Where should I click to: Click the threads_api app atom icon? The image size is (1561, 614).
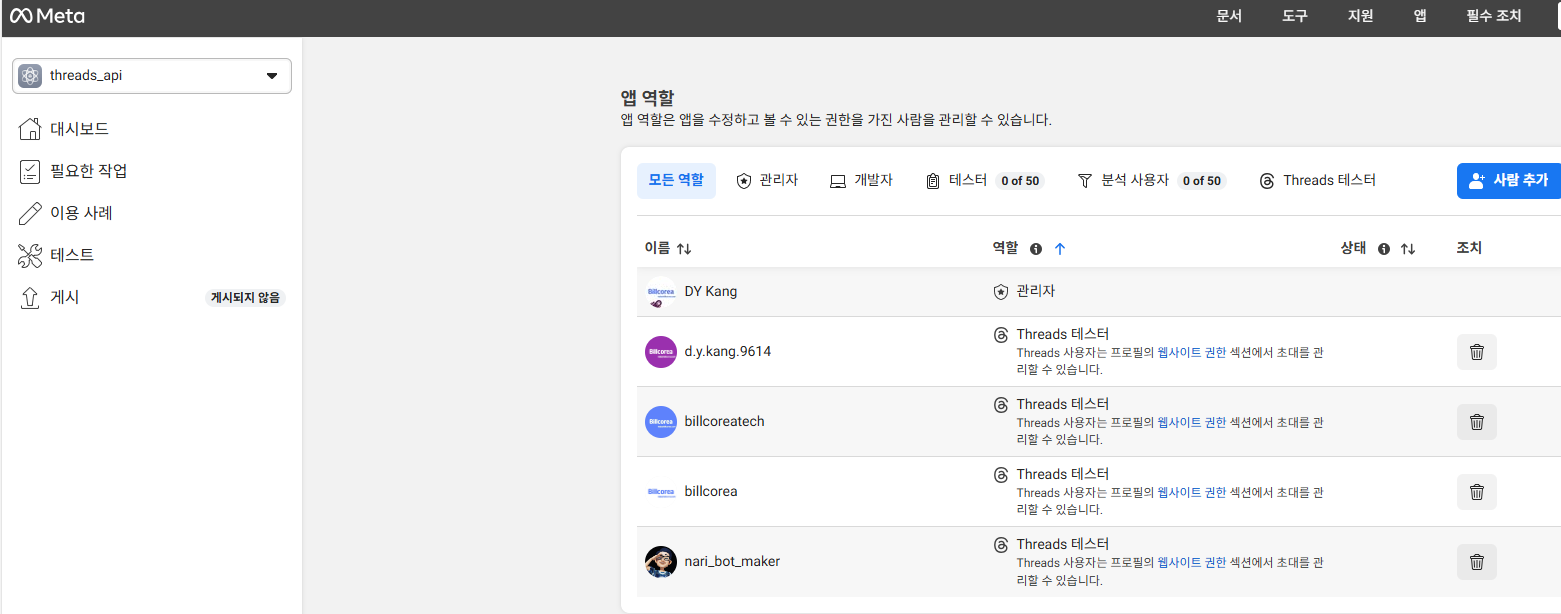click(x=30, y=76)
